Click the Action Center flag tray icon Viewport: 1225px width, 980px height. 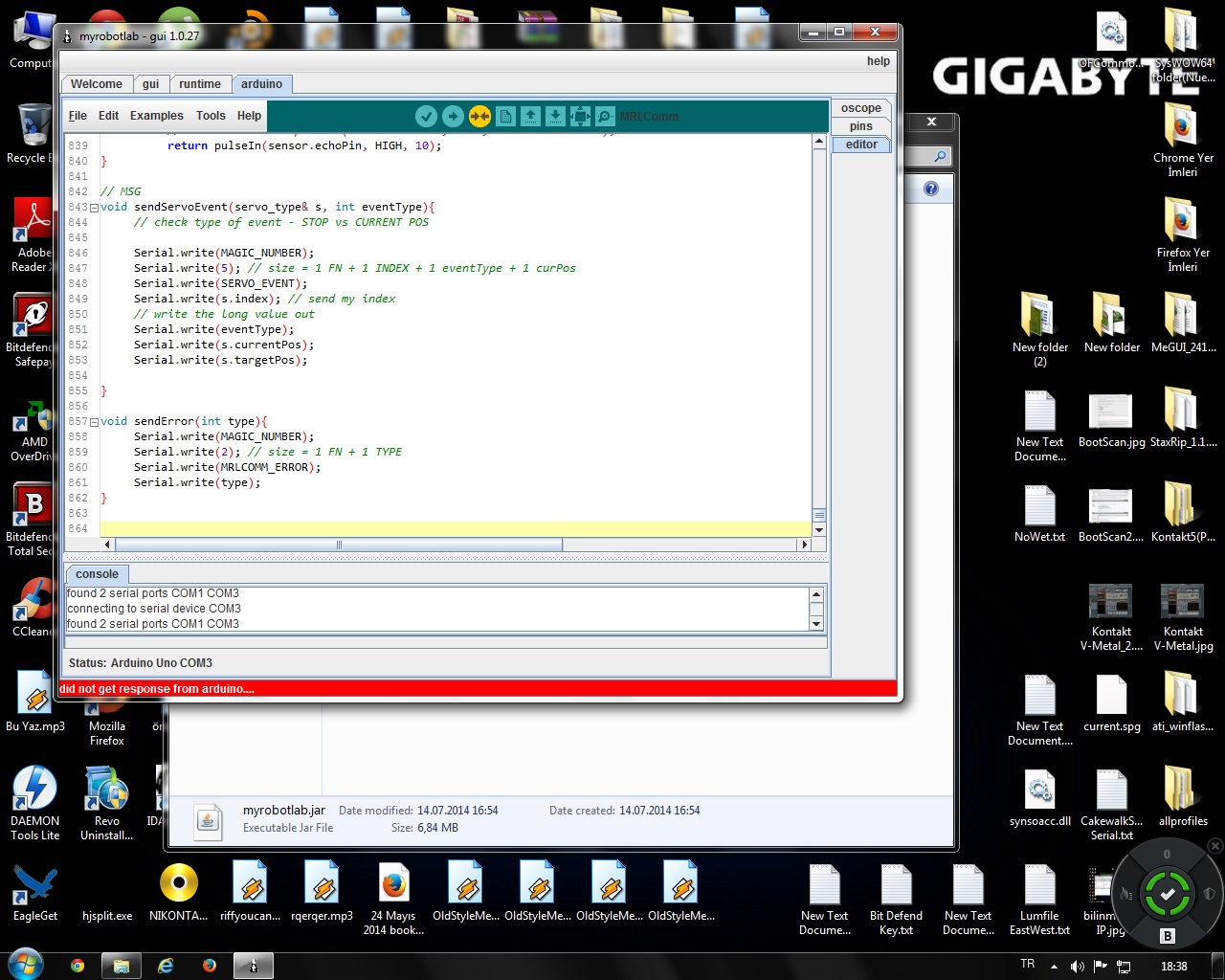pos(1101,967)
